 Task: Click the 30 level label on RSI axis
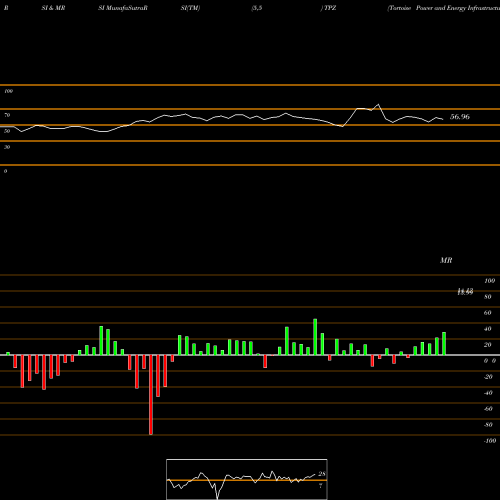point(7,147)
